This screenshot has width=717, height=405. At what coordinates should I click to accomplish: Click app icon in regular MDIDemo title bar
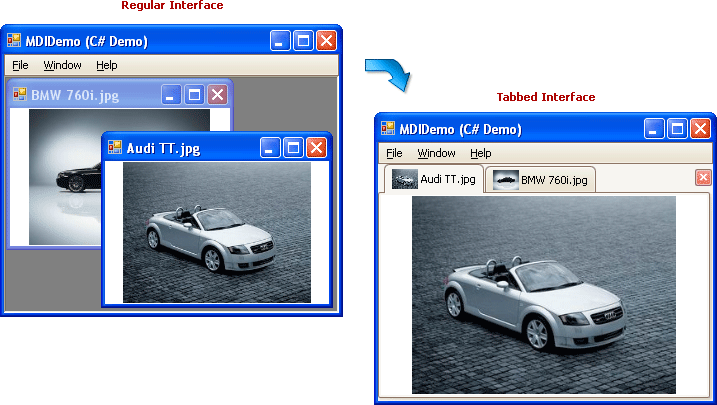14,41
